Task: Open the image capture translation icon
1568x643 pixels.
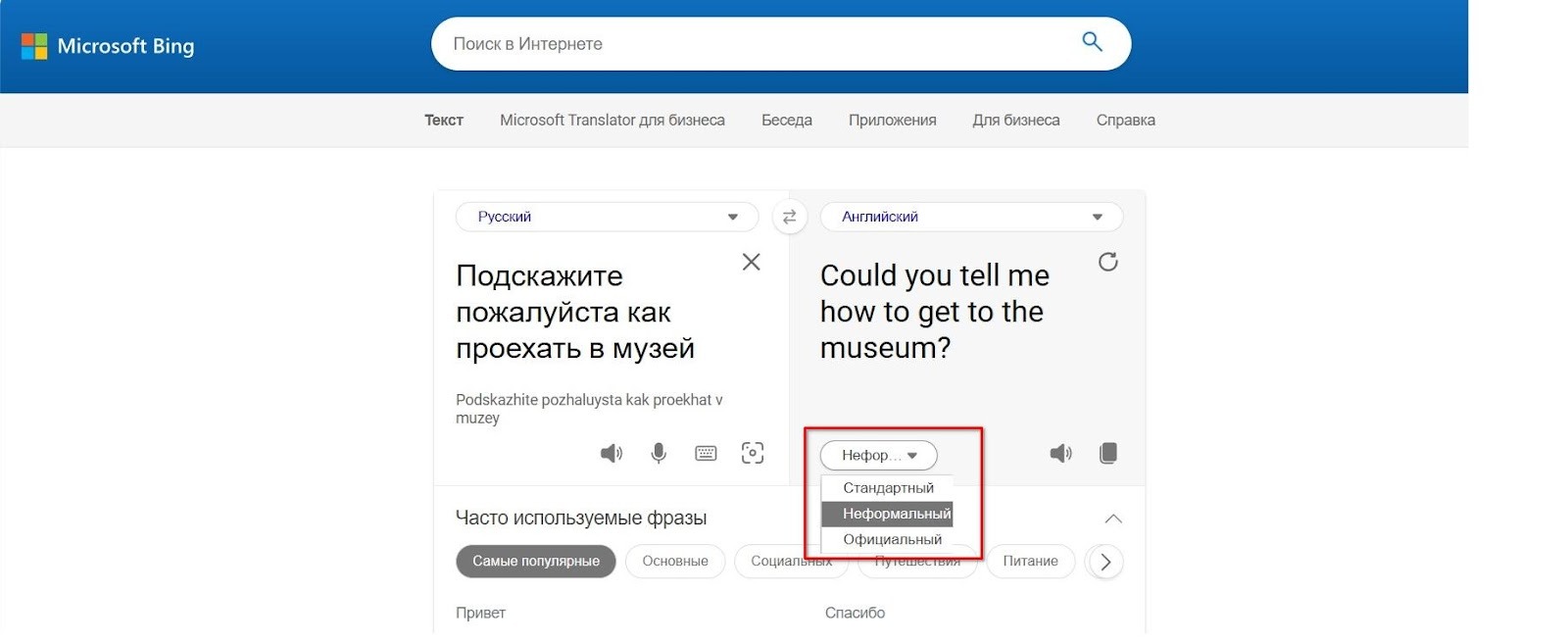Action: [753, 453]
